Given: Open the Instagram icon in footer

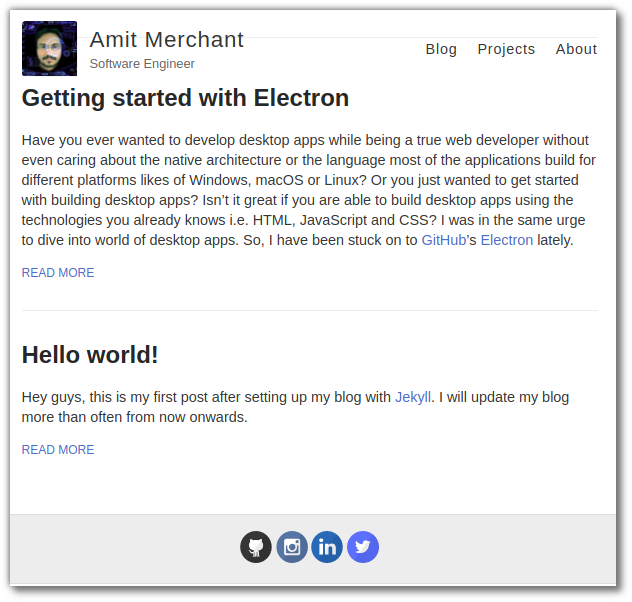Looking at the screenshot, I should pos(292,547).
